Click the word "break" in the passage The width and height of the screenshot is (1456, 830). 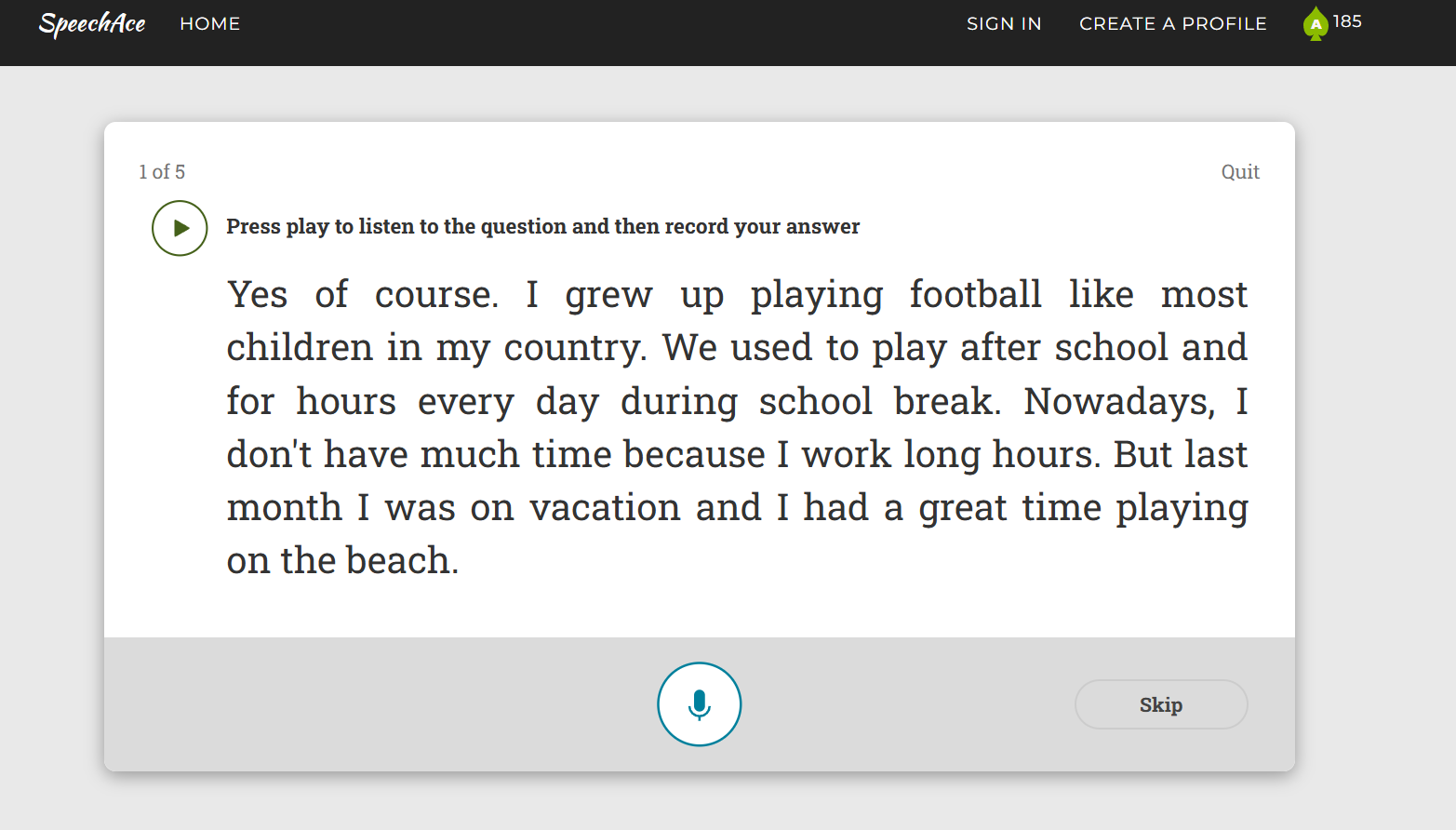tap(943, 402)
